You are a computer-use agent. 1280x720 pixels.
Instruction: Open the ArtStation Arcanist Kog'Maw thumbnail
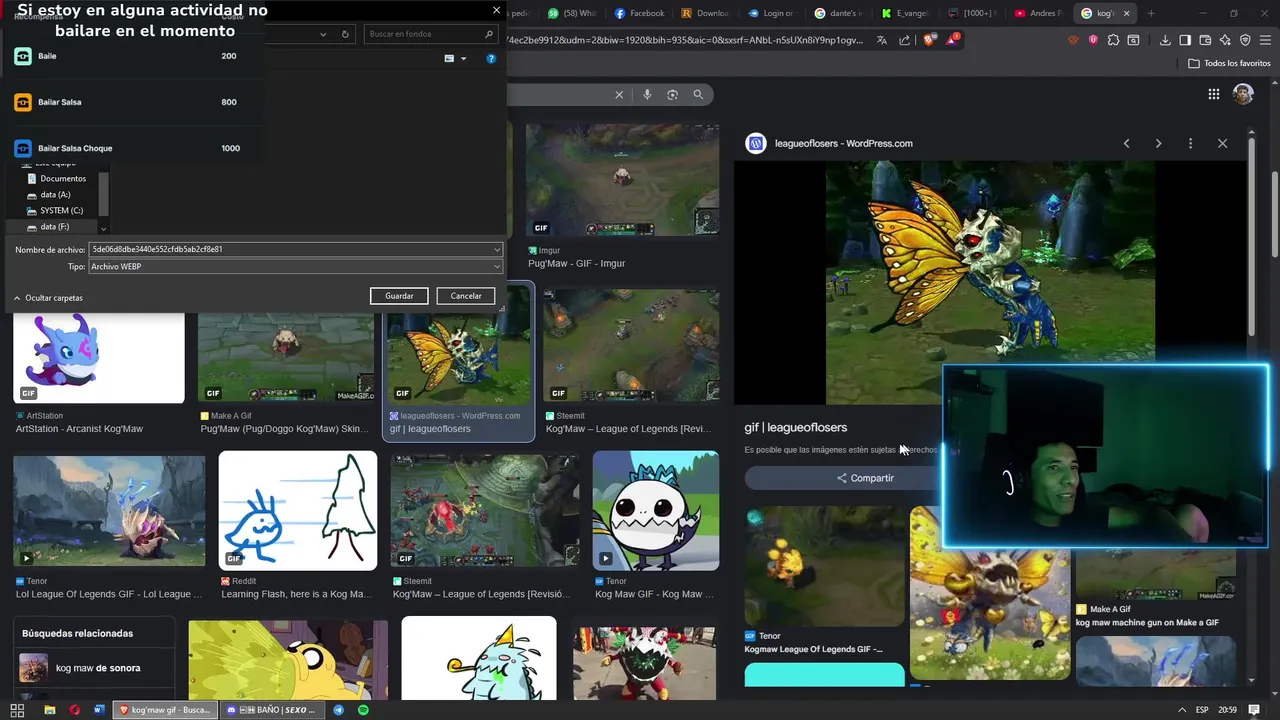pyautogui.click(x=98, y=358)
